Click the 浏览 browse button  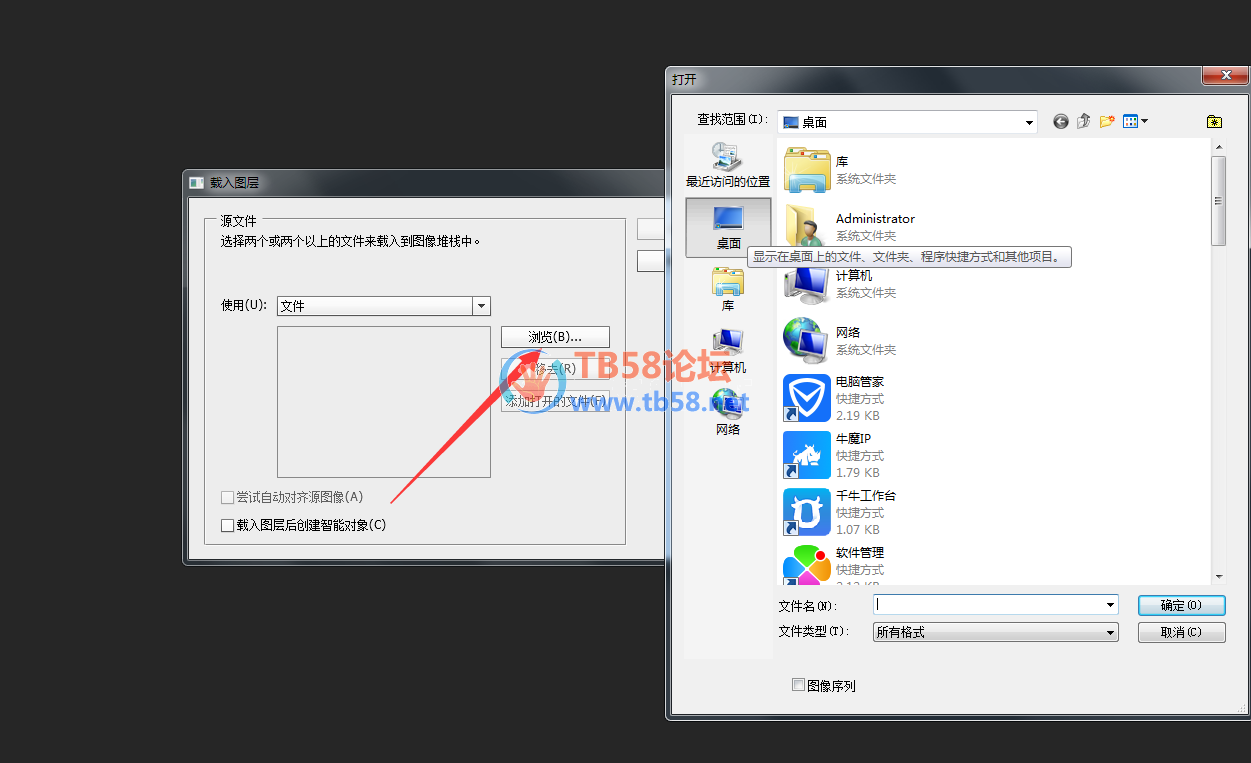pyautogui.click(x=555, y=337)
